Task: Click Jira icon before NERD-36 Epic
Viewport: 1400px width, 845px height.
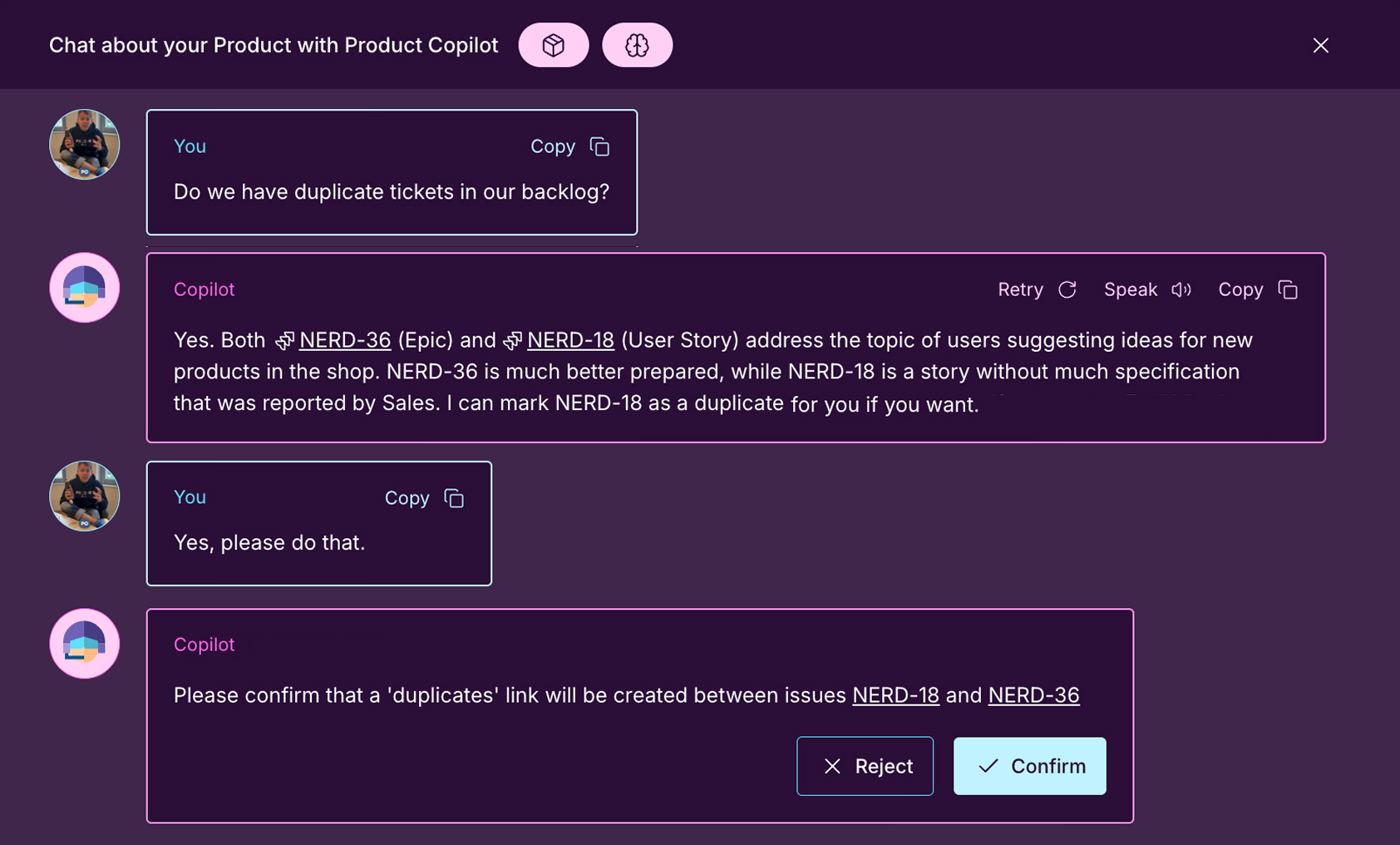Action: tap(284, 341)
